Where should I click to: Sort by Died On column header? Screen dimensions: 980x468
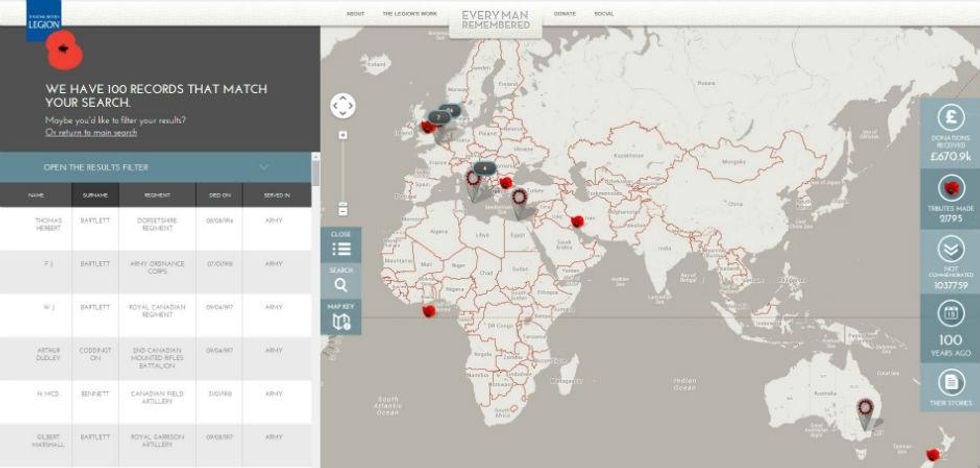(x=219, y=195)
